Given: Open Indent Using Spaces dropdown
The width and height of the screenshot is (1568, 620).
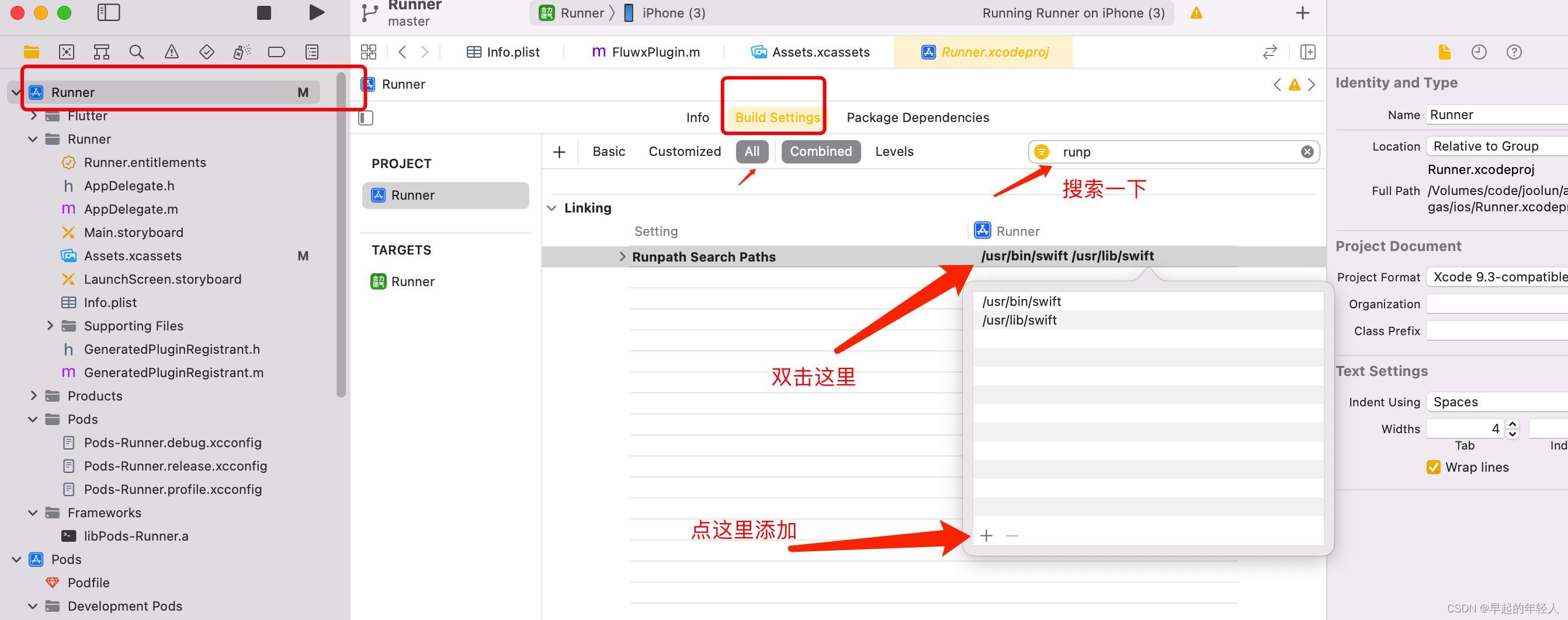Looking at the screenshot, I should pos(1497,402).
